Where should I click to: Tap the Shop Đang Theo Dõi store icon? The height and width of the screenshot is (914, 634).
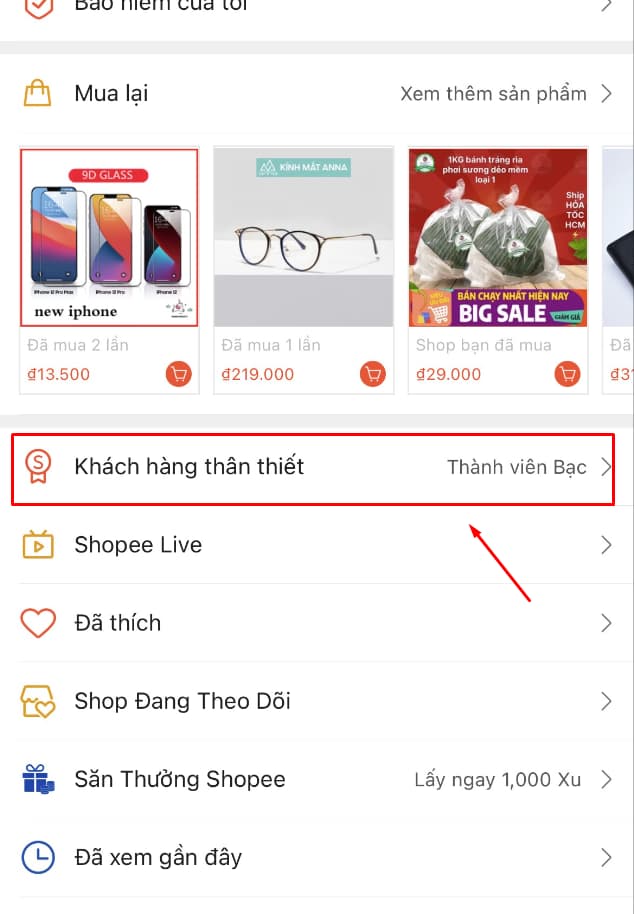(x=38, y=701)
